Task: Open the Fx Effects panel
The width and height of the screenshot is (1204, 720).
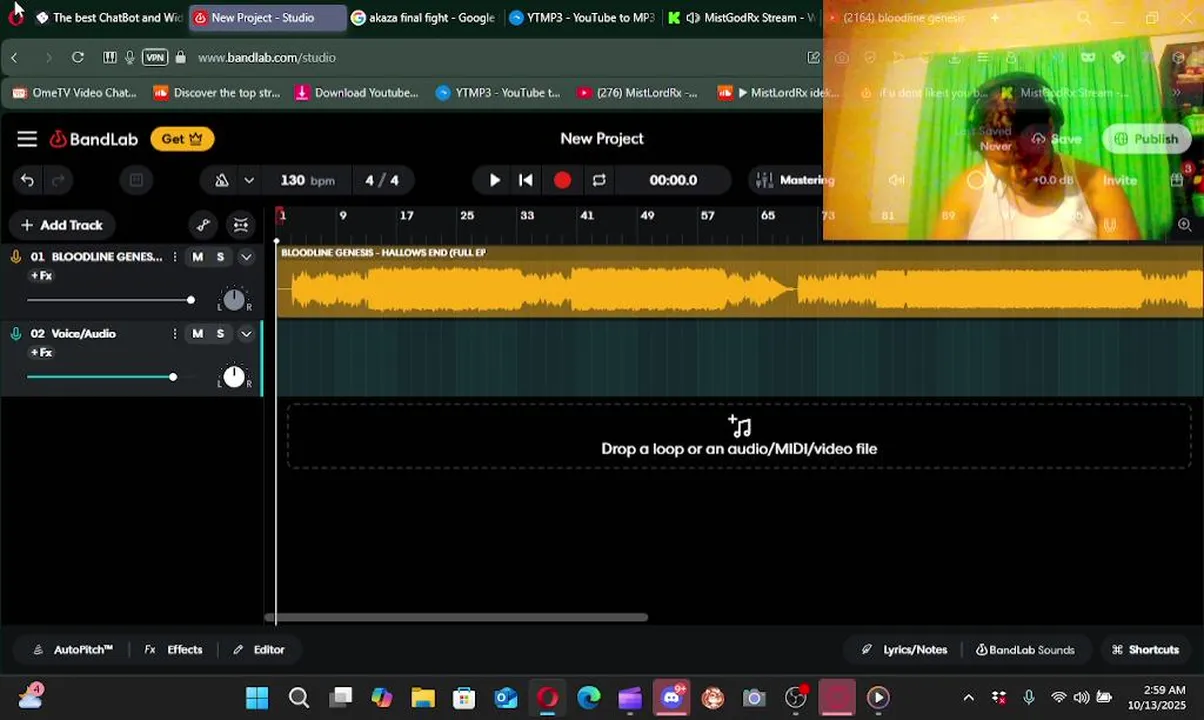Action: point(173,650)
